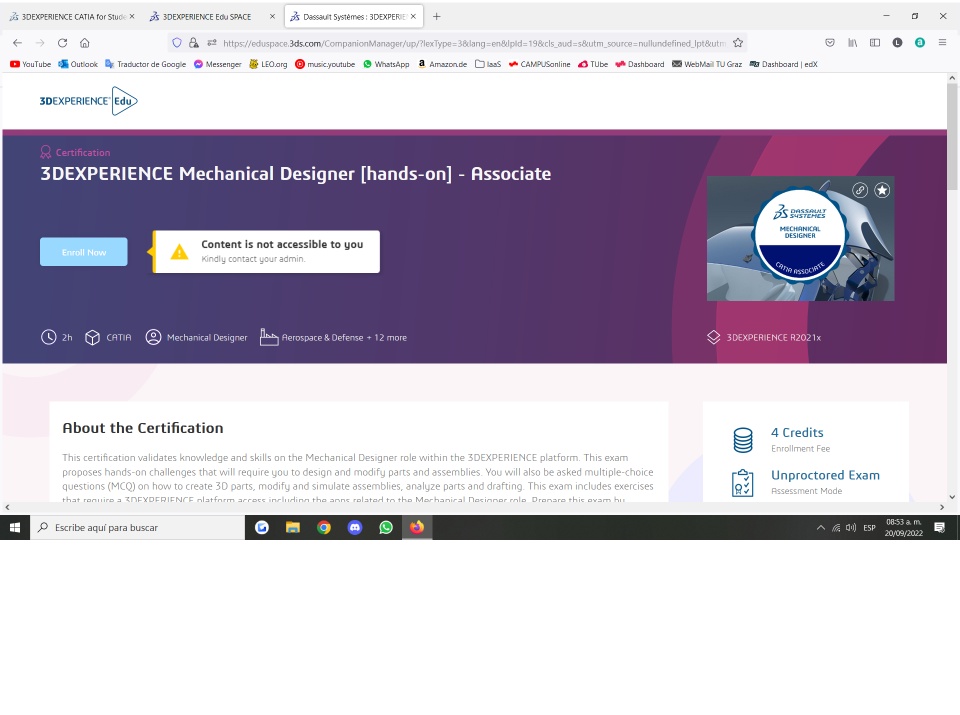Show hidden system tray icons

(820, 528)
